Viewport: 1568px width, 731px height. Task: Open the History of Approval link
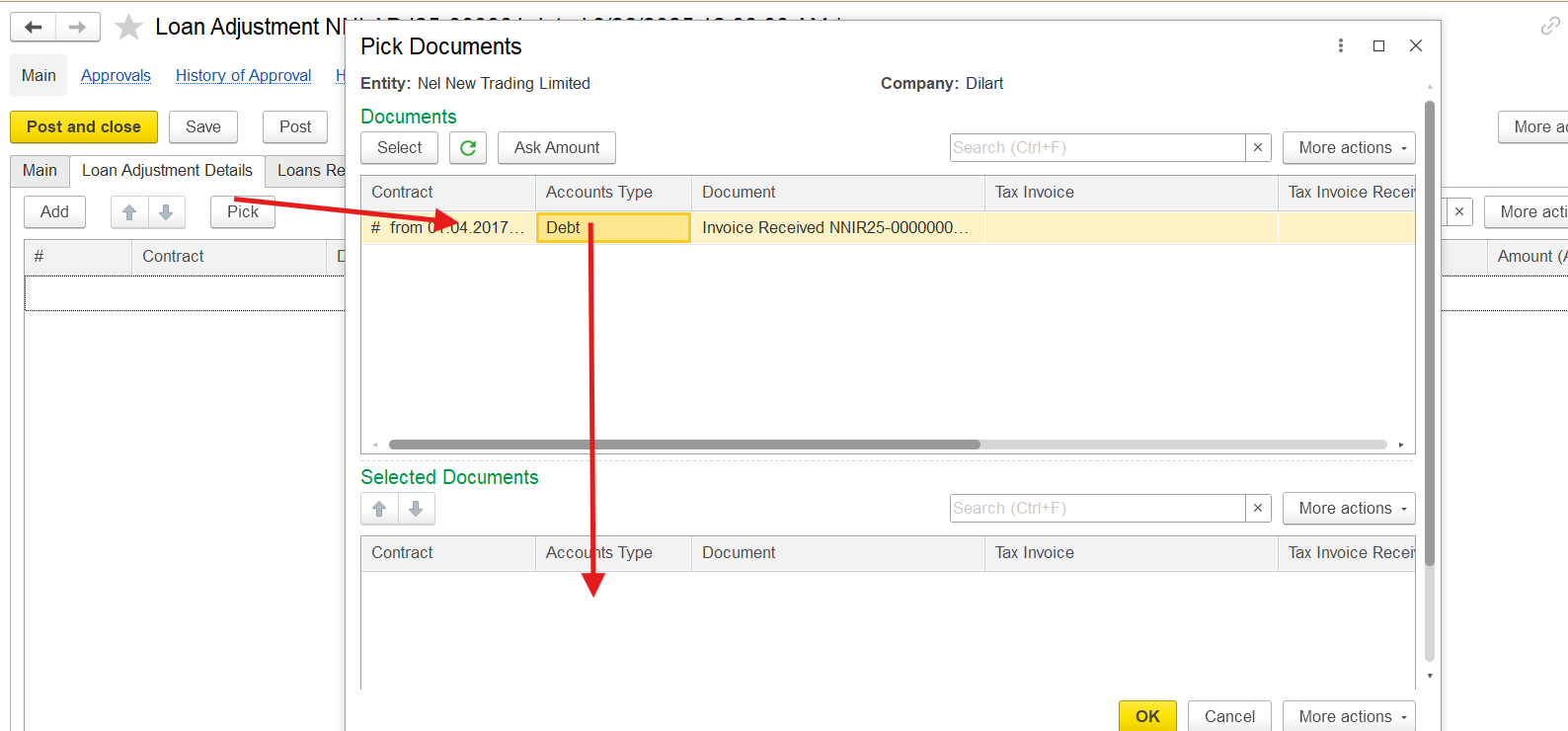click(x=243, y=76)
